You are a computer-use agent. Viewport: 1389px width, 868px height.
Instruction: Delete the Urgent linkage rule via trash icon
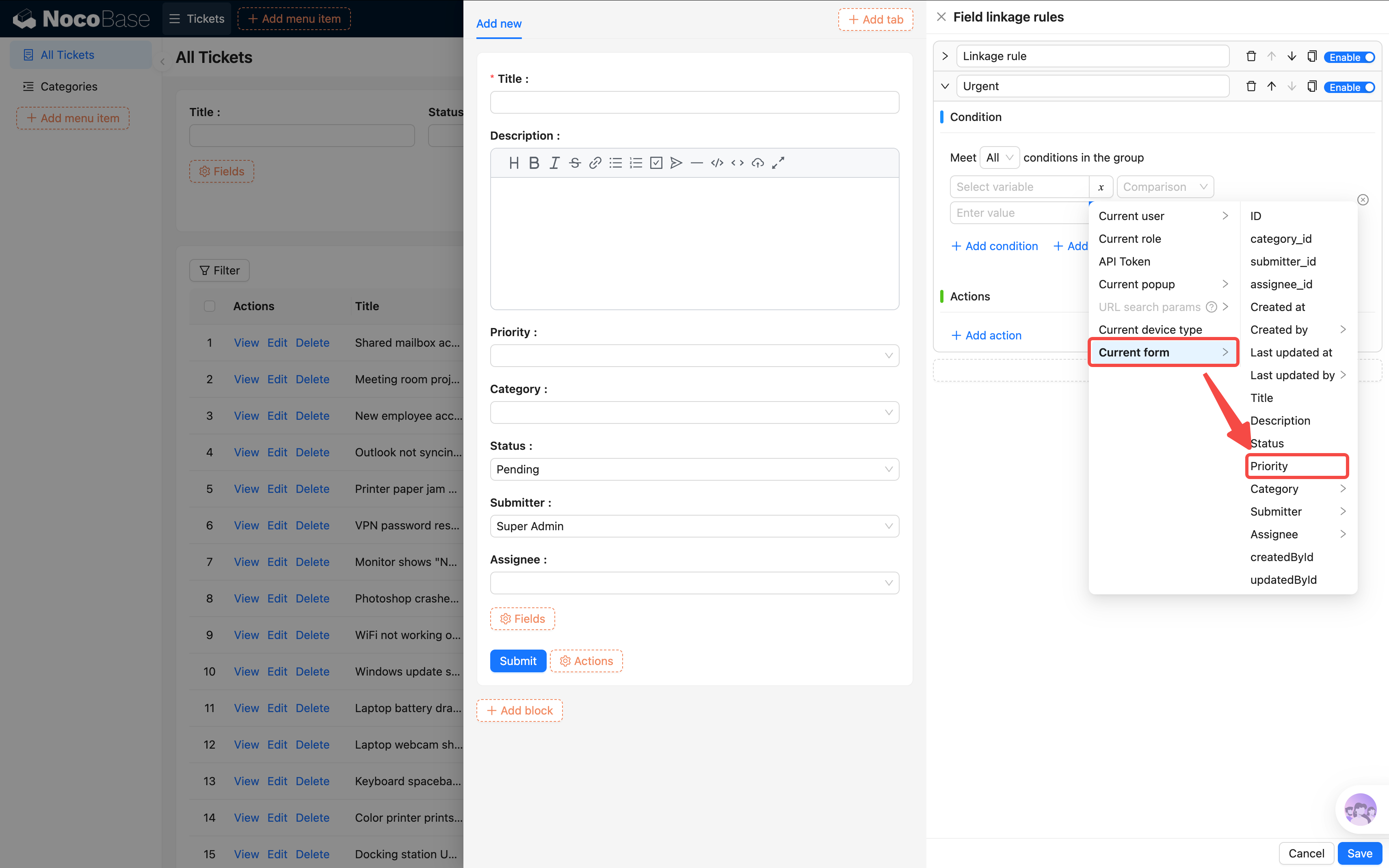tap(1251, 87)
